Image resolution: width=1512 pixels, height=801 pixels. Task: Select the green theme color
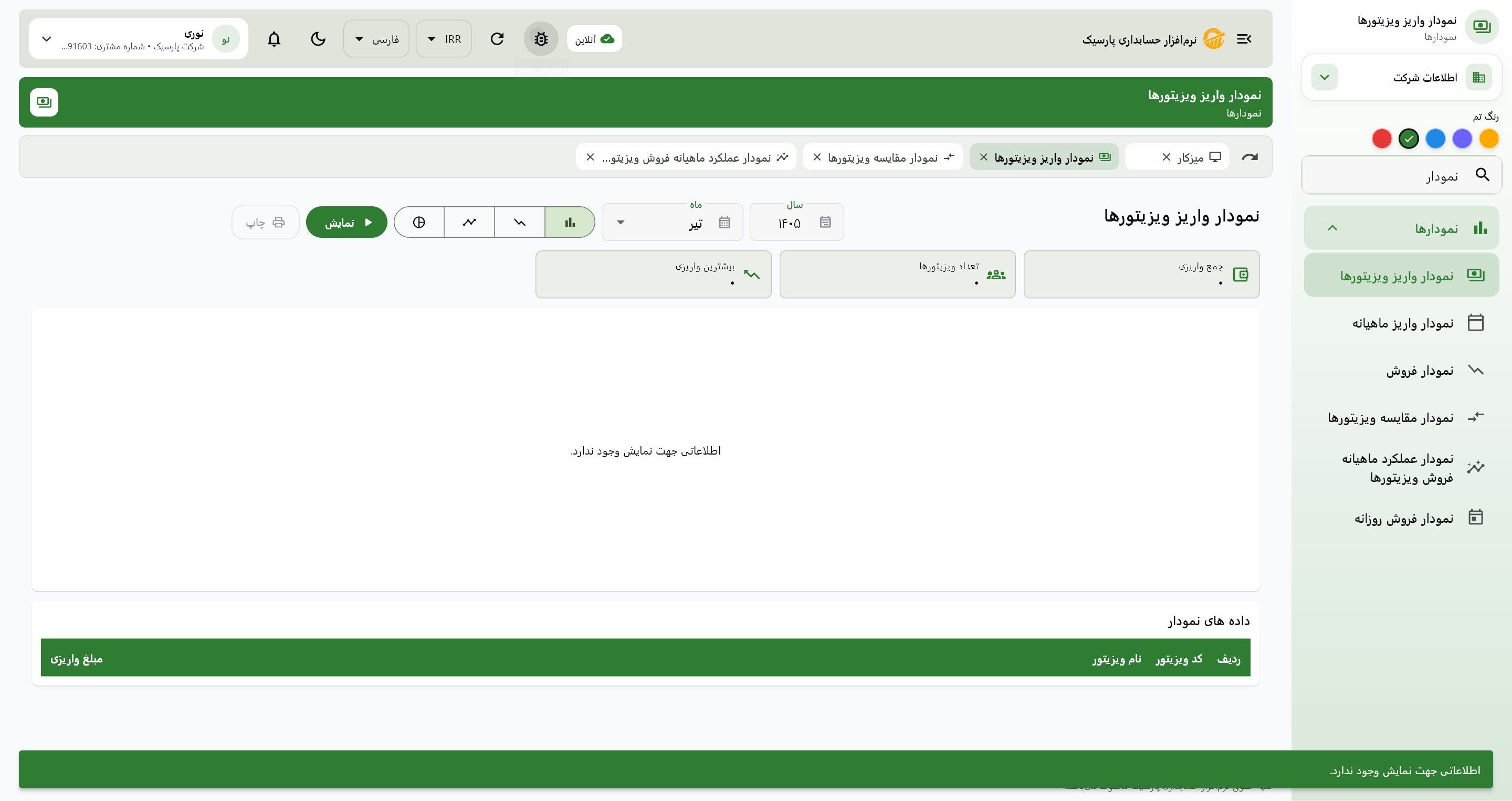point(1409,139)
